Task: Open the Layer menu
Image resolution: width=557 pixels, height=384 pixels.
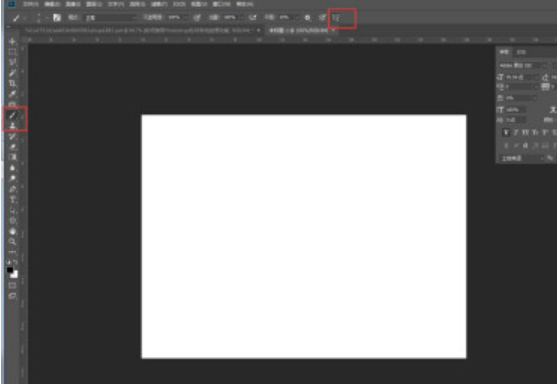Action: click(x=94, y=4)
